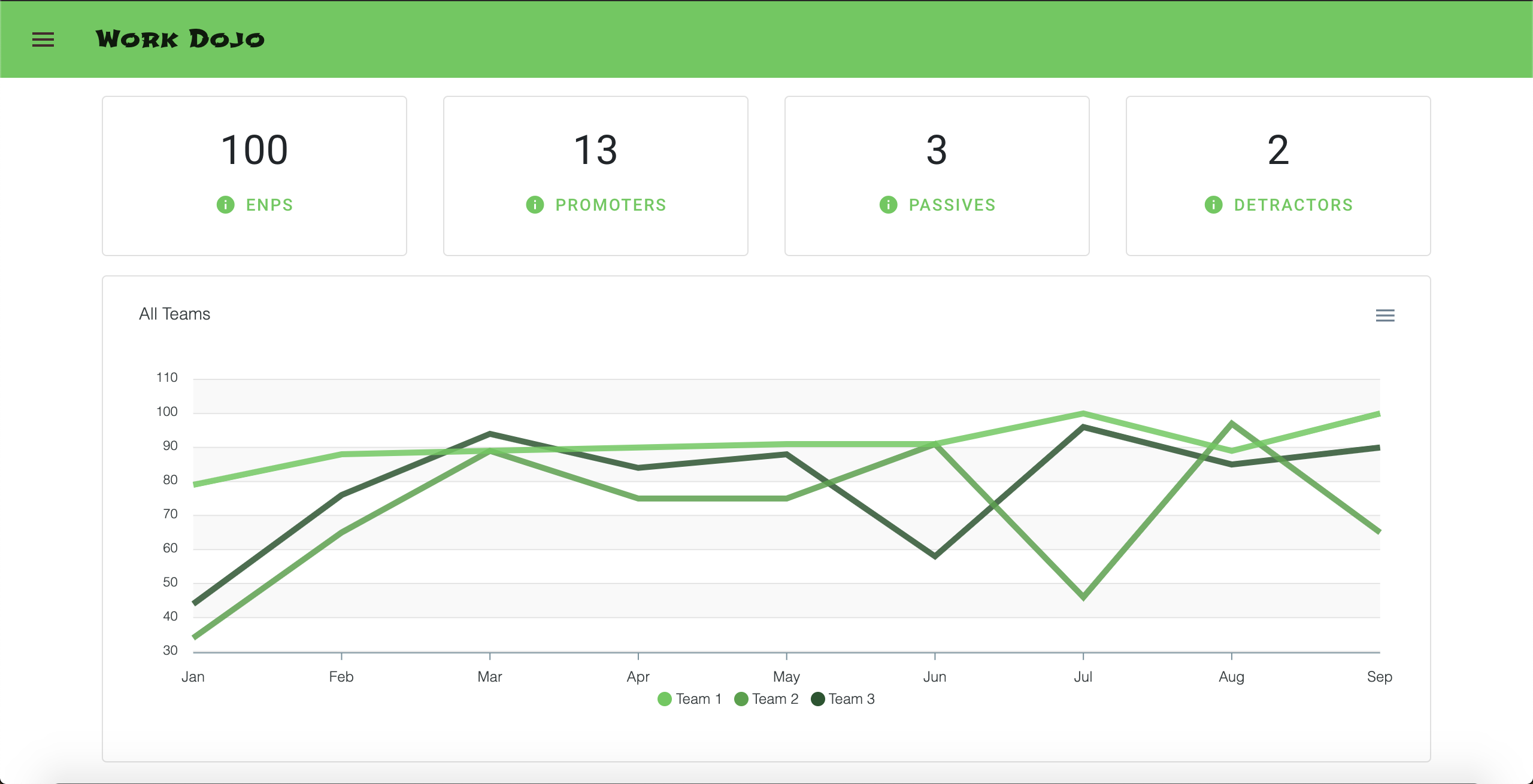Click the Work Dojo logo
This screenshot has width=1533, height=784.
(180, 39)
